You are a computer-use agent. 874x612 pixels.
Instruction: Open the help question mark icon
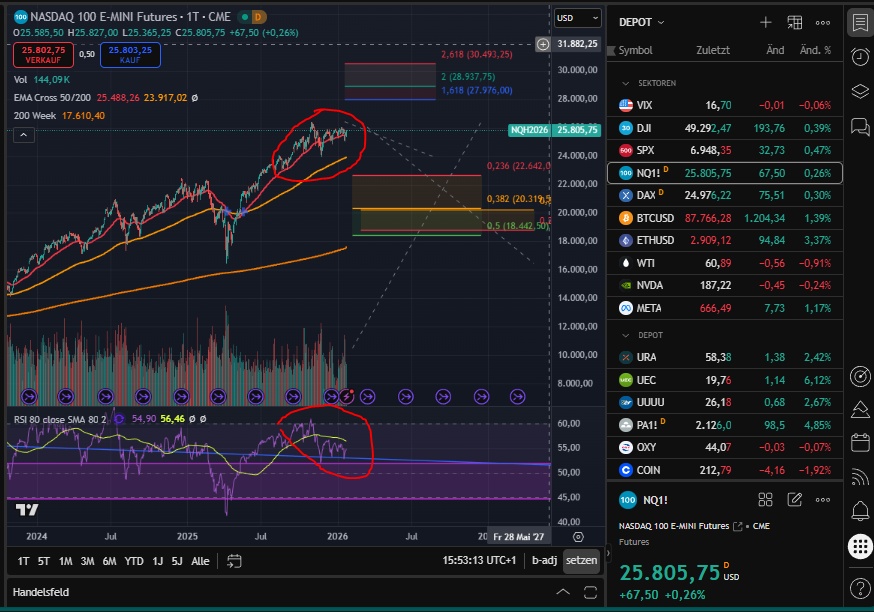[x=859, y=588]
